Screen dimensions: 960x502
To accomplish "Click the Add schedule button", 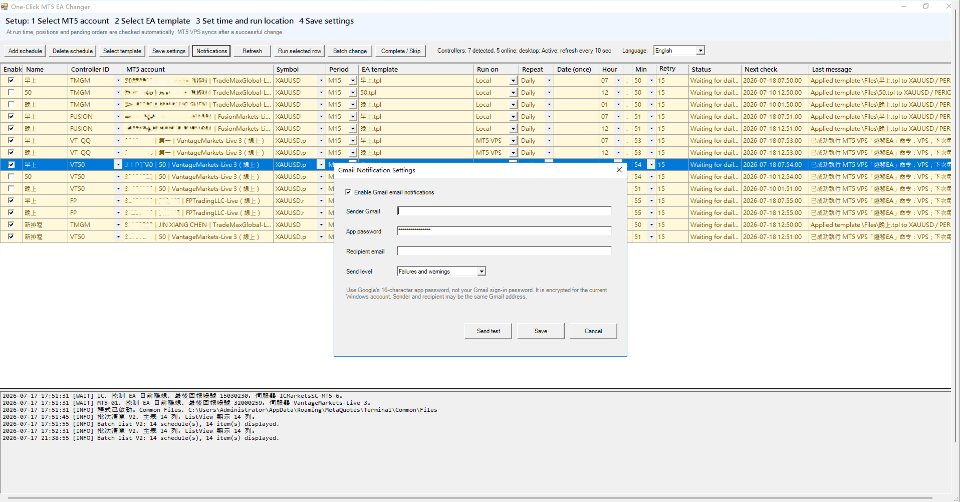I will 25,51.
